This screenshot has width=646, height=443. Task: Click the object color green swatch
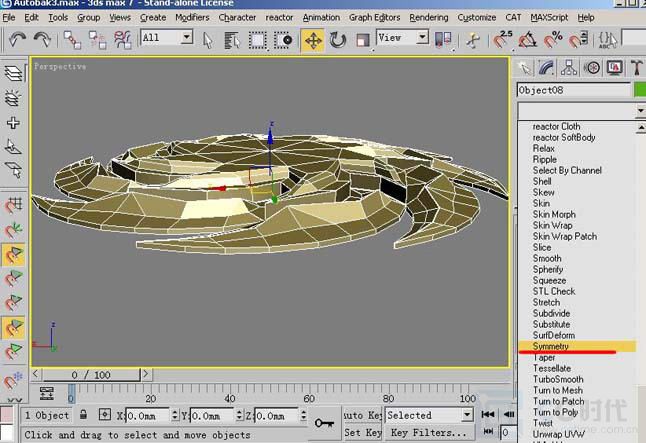639,90
